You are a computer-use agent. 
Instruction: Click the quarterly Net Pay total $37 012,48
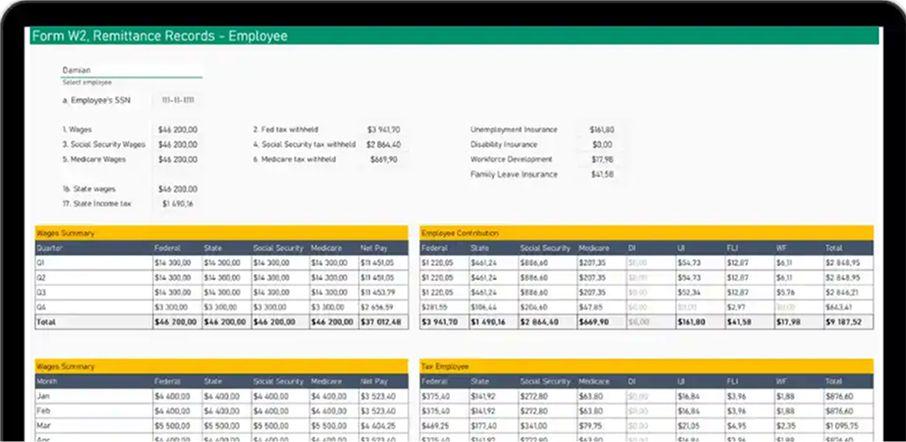[383, 322]
